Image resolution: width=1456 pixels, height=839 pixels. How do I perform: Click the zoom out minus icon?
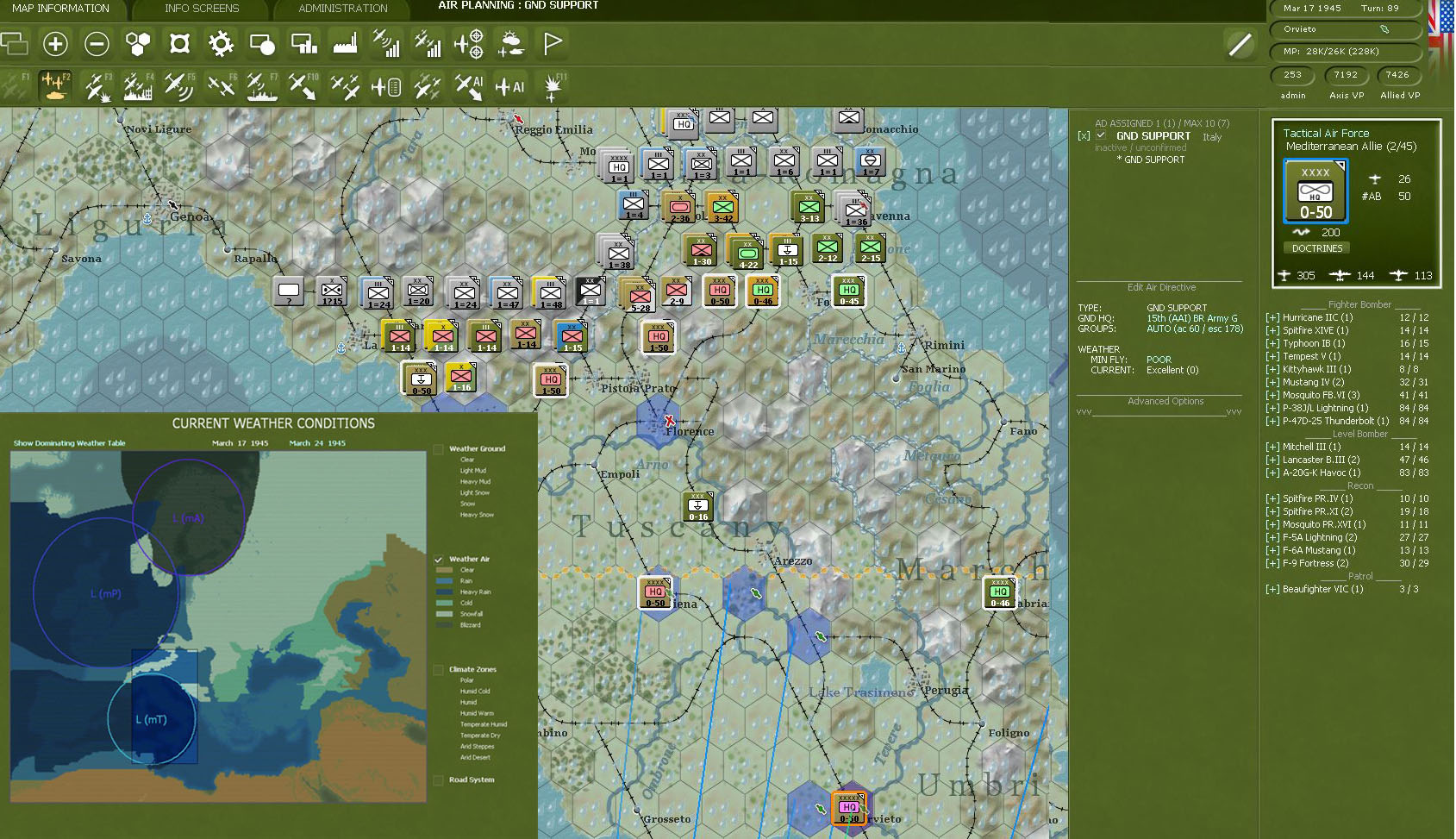[x=97, y=43]
